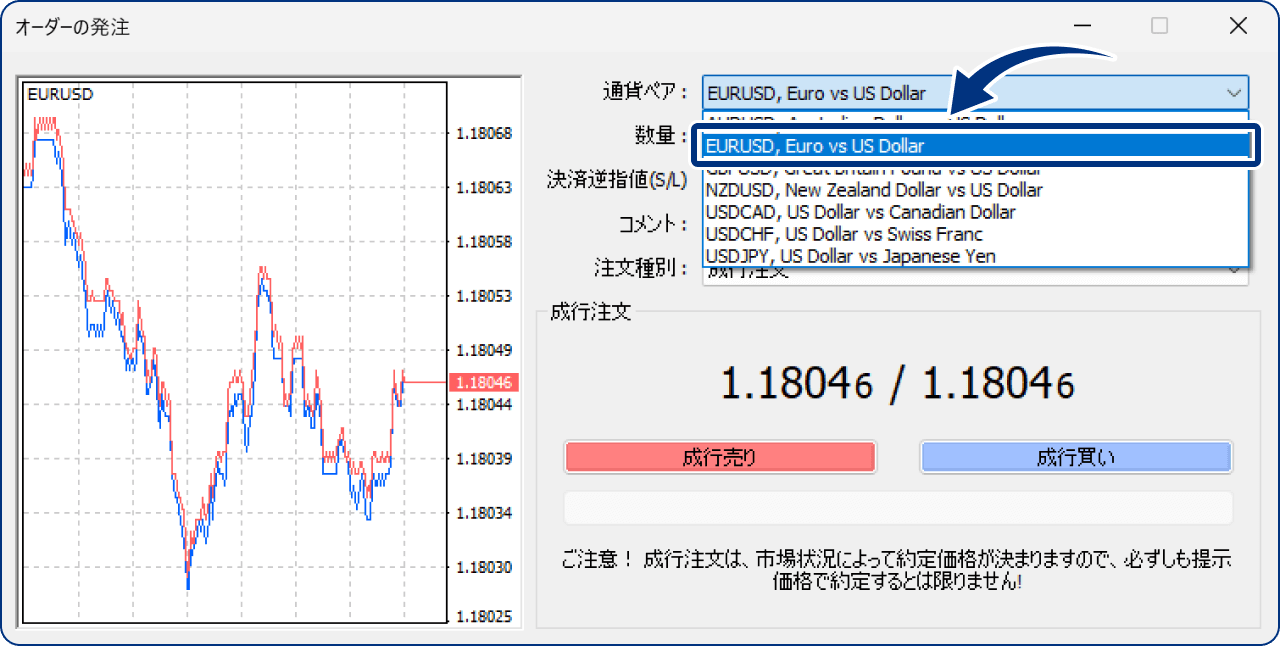Open the 注文種別 dropdown arrow
Screen dimensions: 1280x646
(1234, 269)
